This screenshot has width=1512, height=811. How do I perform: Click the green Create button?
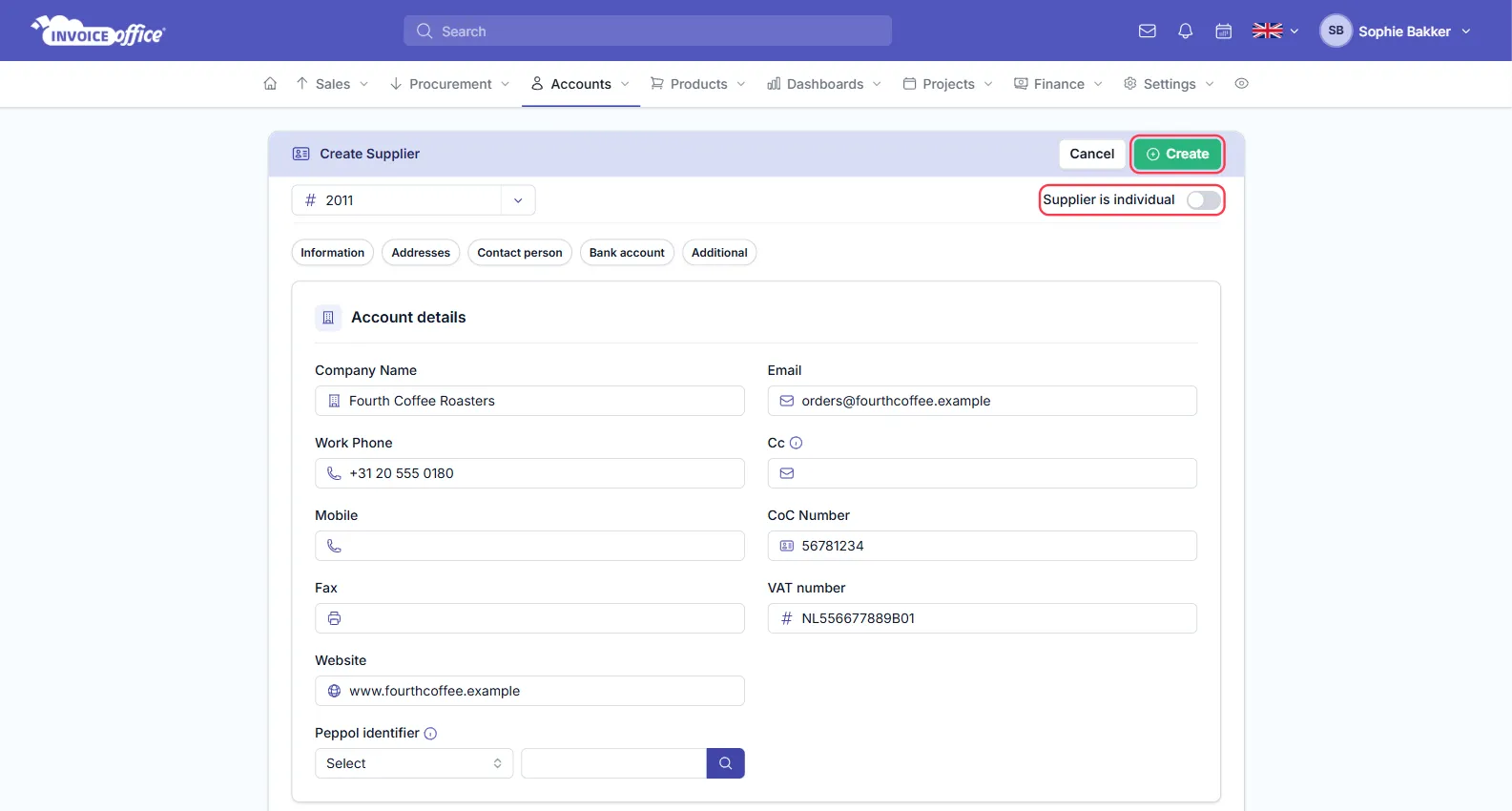click(1177, 154)
